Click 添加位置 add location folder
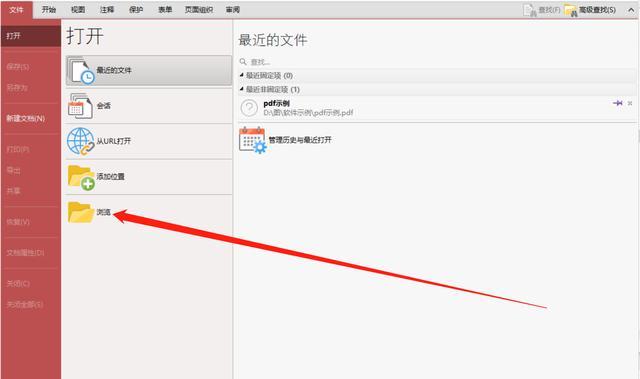The image size is (640, 379). click(149, 177)
